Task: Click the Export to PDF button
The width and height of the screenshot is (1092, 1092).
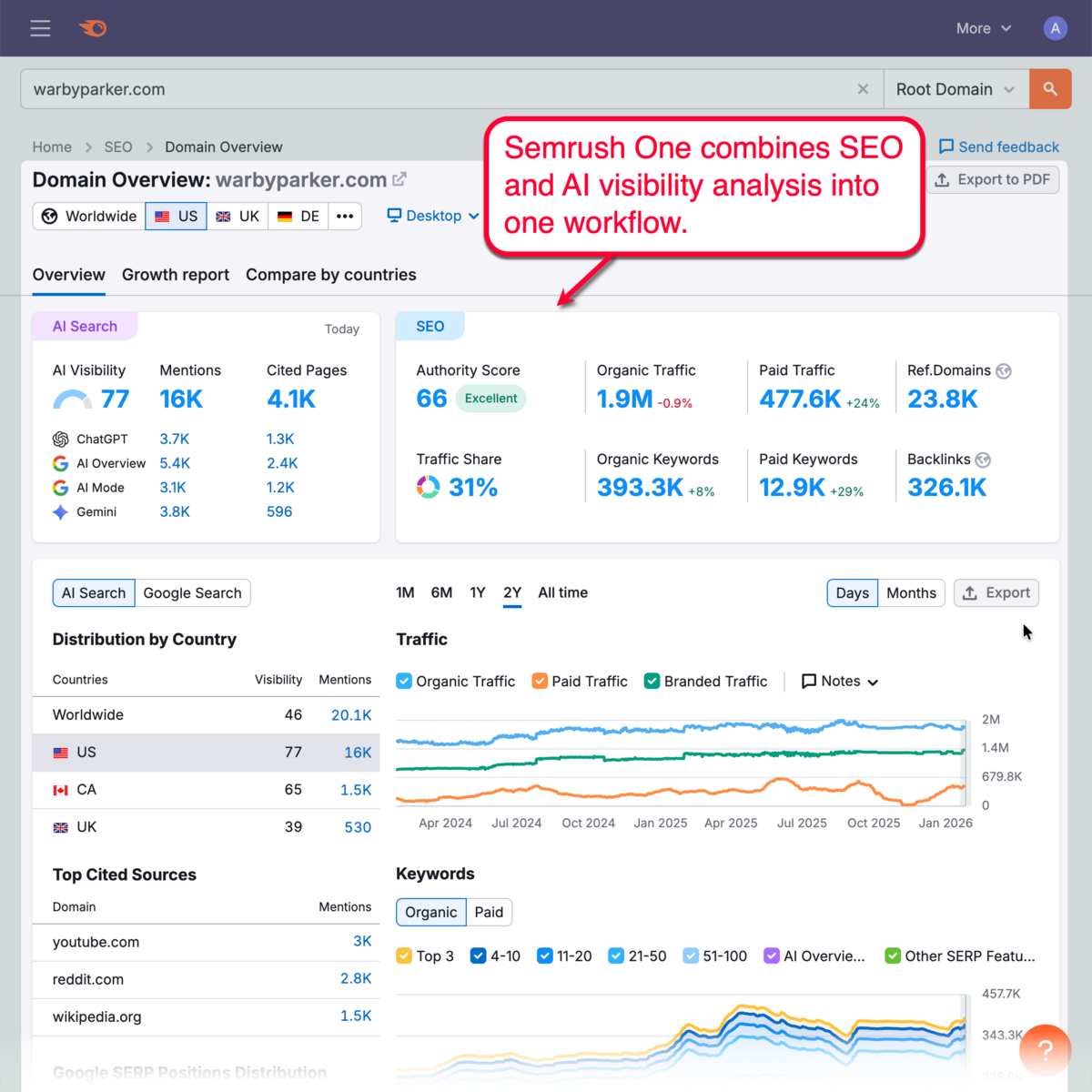Action: coord(992,179)
